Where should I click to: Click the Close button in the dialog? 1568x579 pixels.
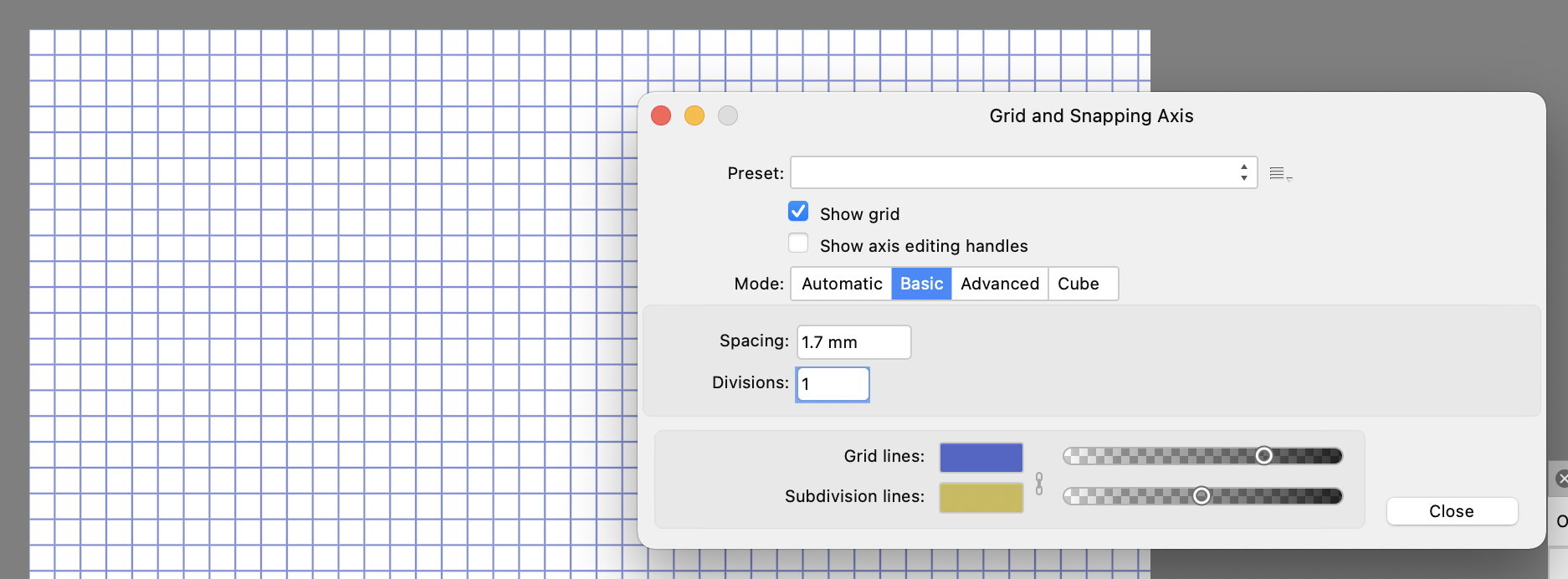click(x=1452, y=511)
